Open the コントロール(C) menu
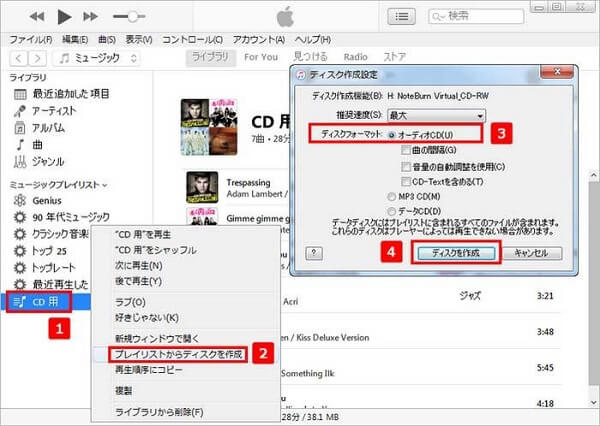 pos(192,39)
